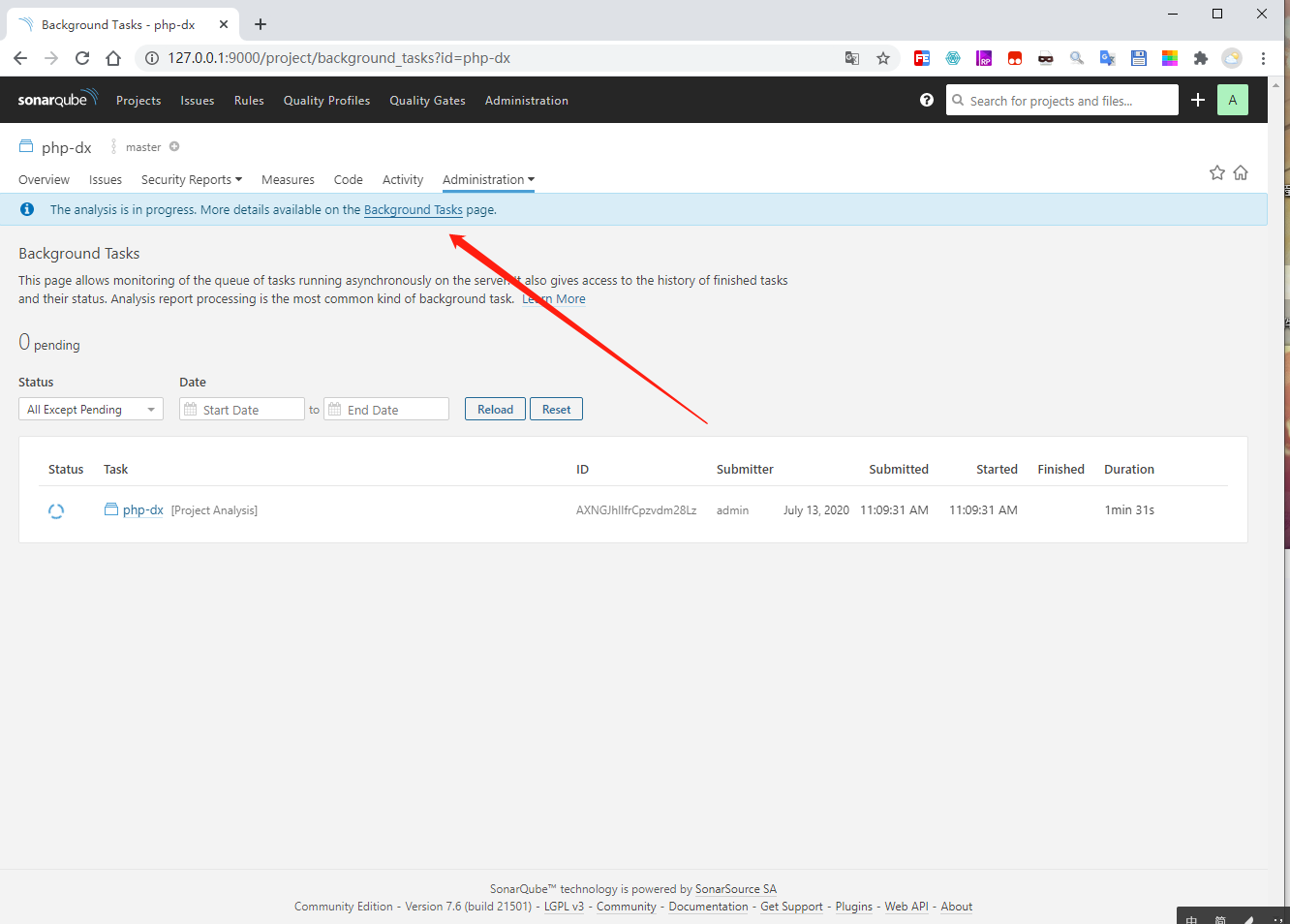Click the browser home icon
This screenshot has height=924, width=1290.
click(113, 58)
